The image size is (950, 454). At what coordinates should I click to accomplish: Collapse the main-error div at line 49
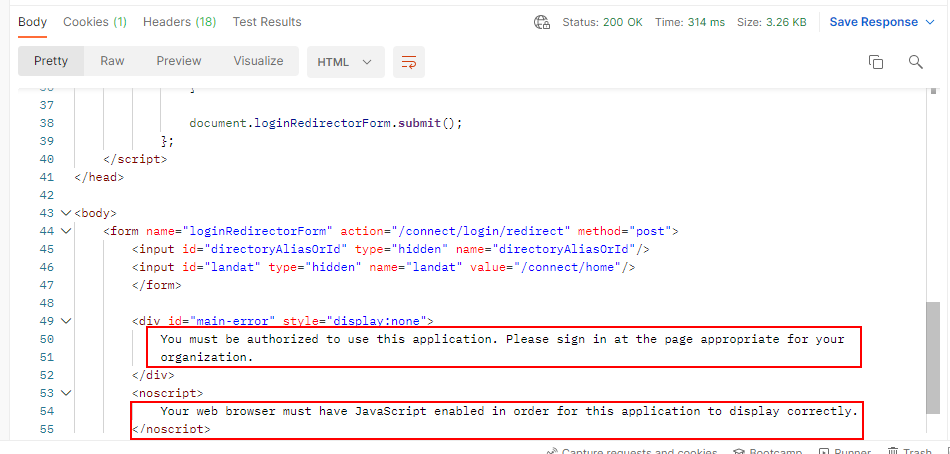point(66,321)
